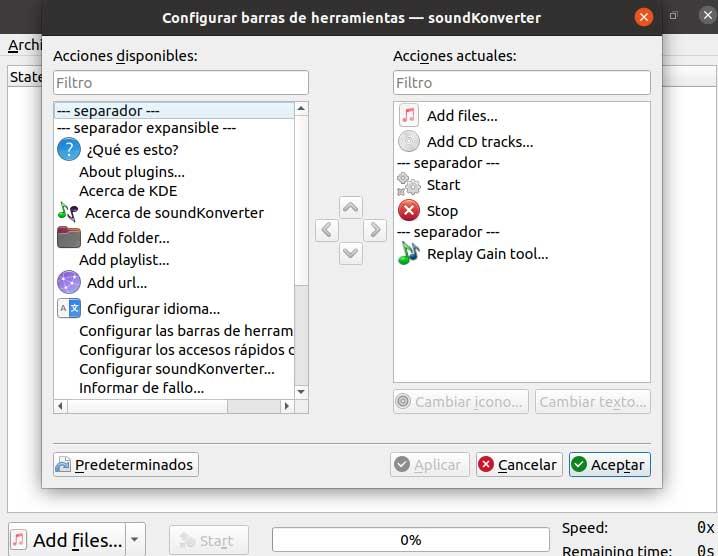Viewport: 718px width, 556px height.
Task: Select the 'Add CD tracks...' text label
Action: click(x=480, y=142)
